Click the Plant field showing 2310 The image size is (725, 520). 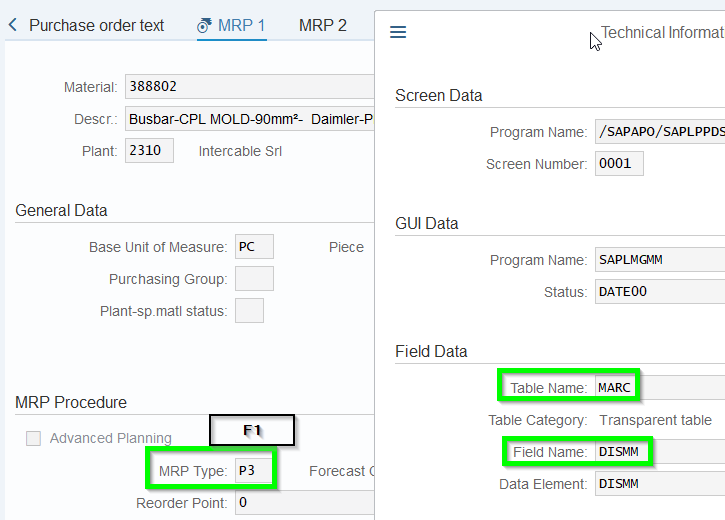coord(149,151)
